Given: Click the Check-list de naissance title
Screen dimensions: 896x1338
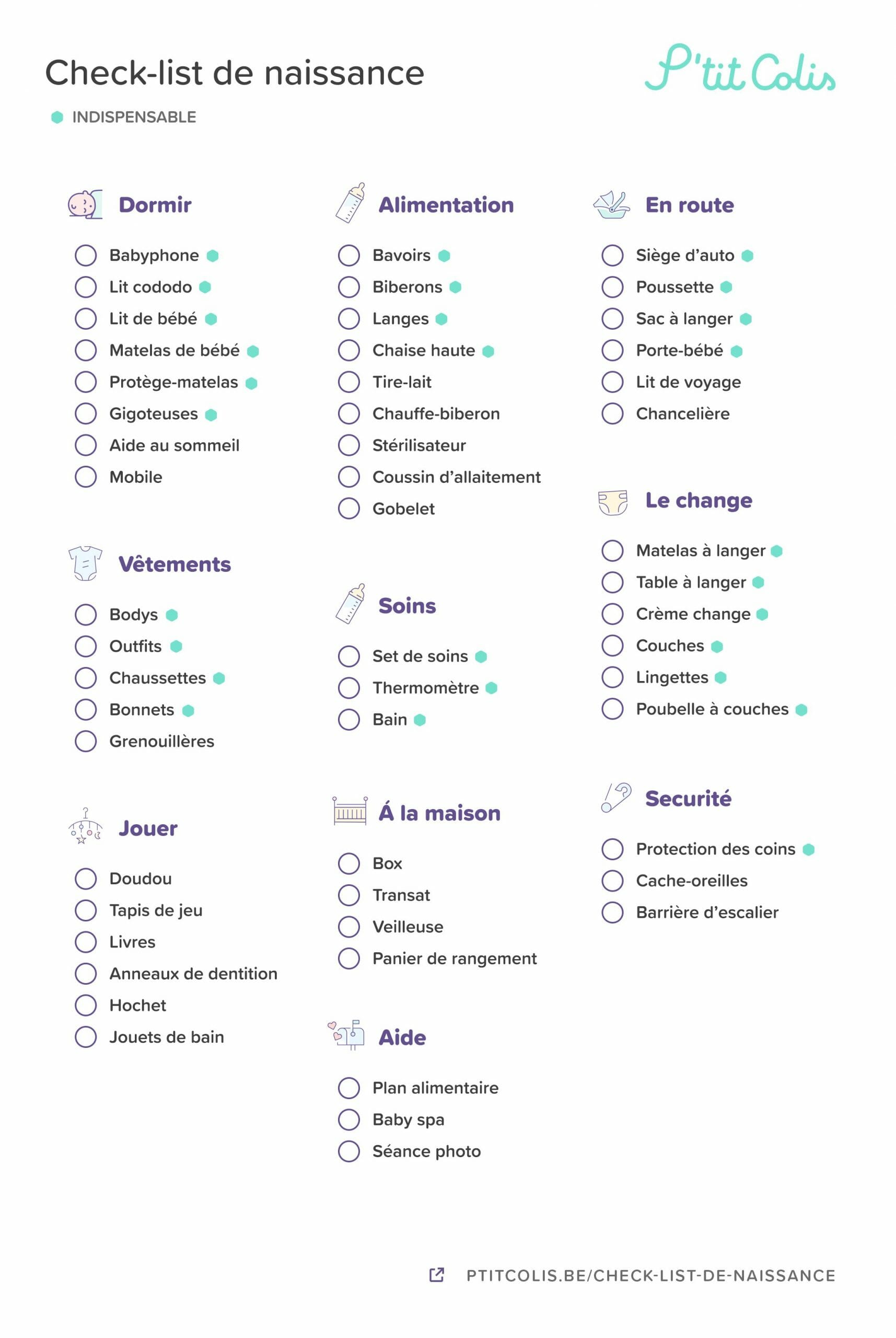Looking at the screenshot, I should click(235, 73).
